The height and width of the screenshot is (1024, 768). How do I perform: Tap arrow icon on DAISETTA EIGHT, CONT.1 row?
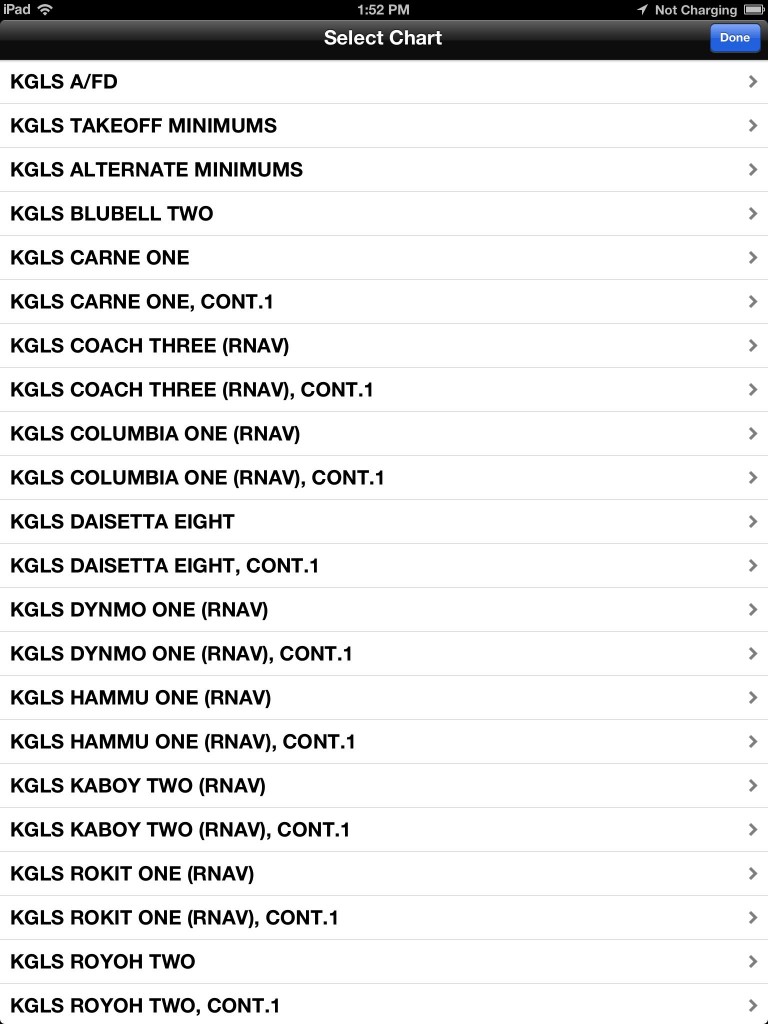753,566
